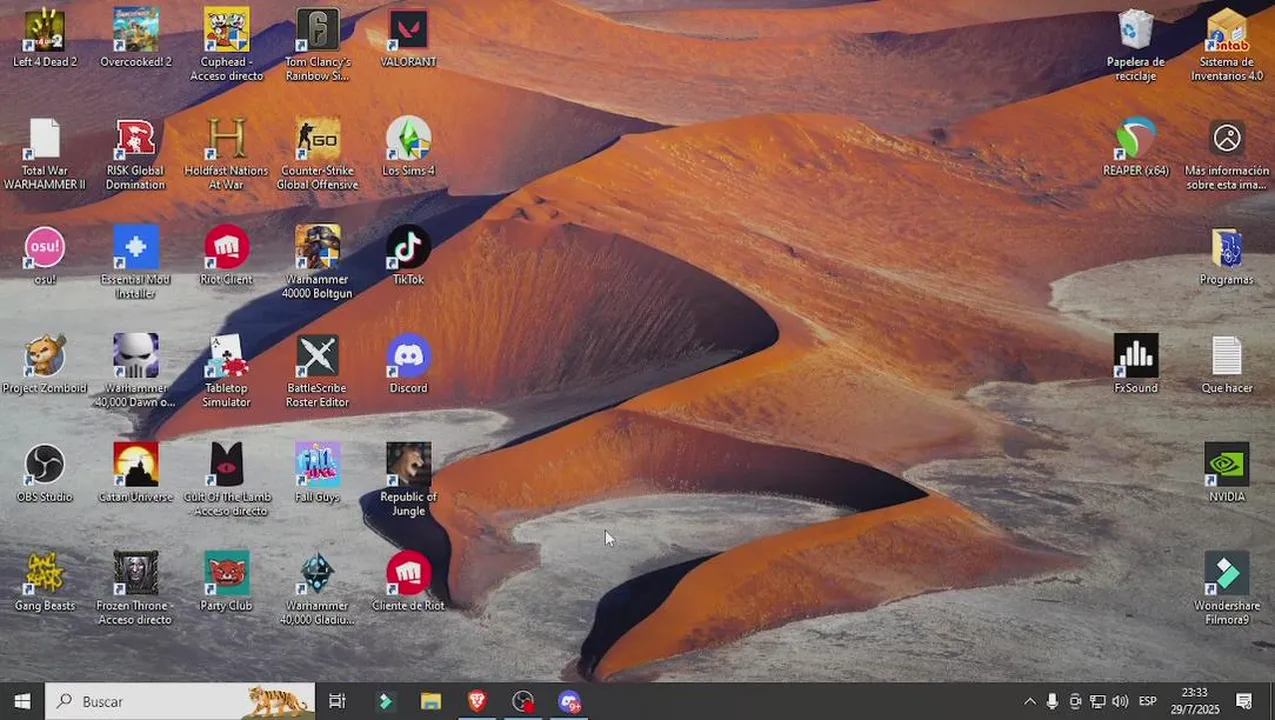Open the notification center icon
This screenshot has width=1275, height=720.
[x=1244, y=701]
